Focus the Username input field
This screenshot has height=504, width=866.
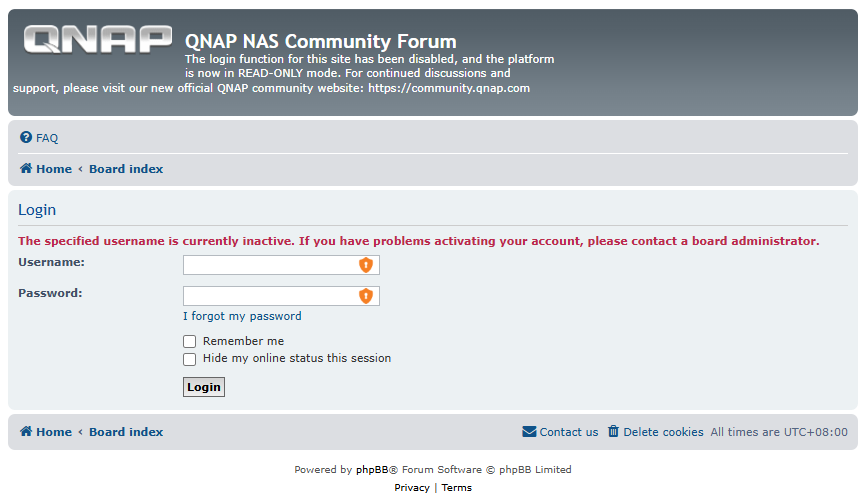coord(281,265)
